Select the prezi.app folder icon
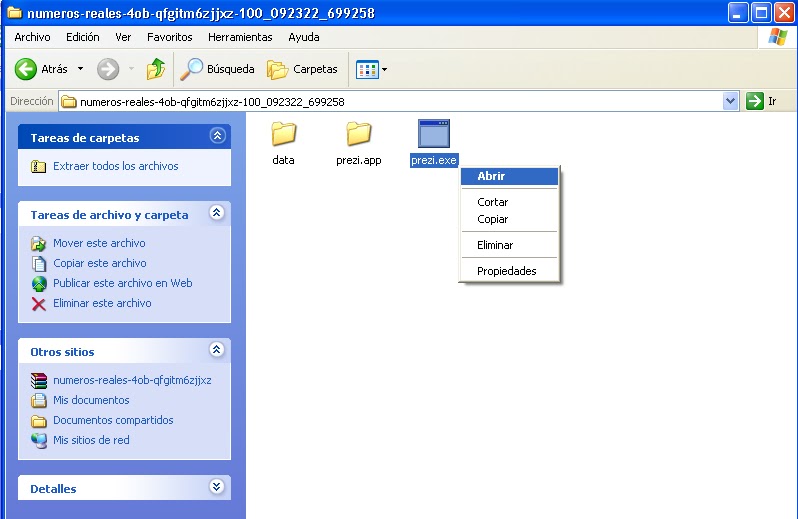 (359, 133)
